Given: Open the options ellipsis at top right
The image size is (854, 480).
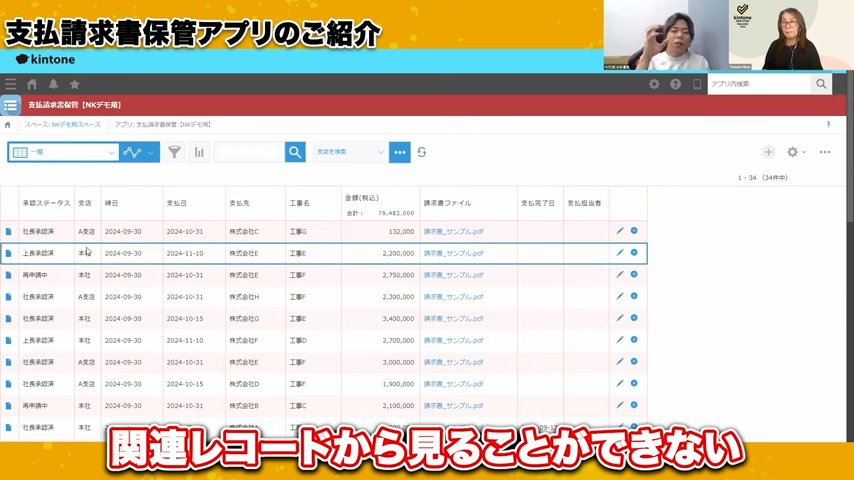Looking at the screenshot, I should 825,152.
